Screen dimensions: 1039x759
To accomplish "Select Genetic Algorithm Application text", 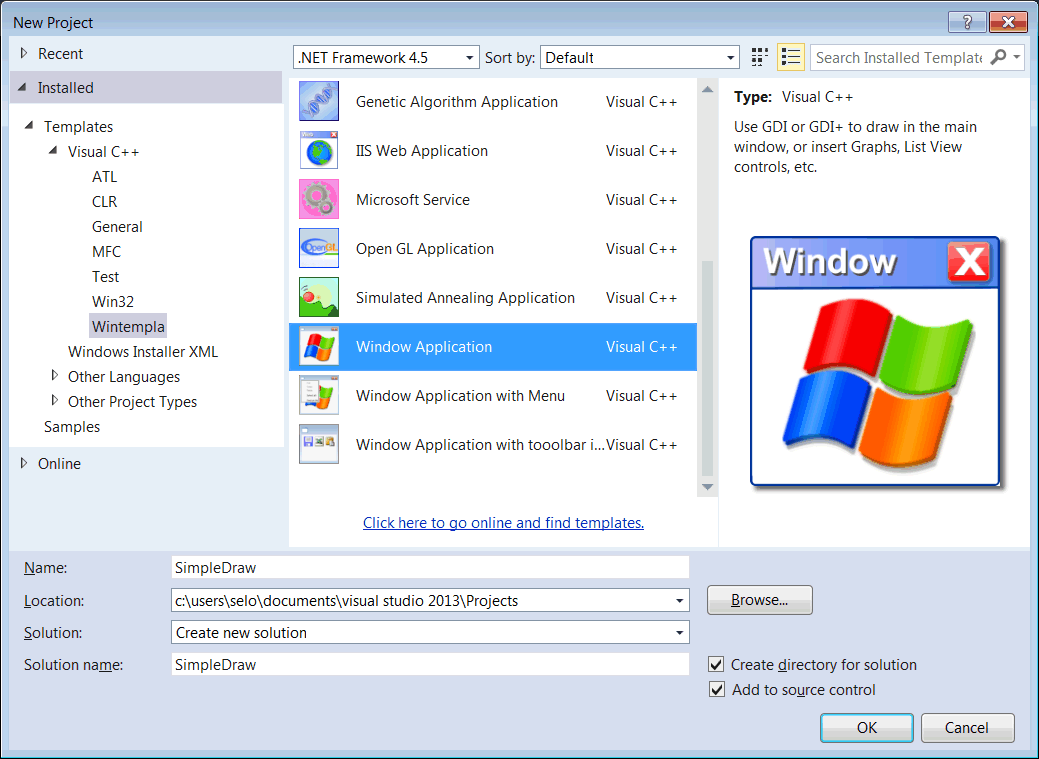I will [x=457, y=101].
